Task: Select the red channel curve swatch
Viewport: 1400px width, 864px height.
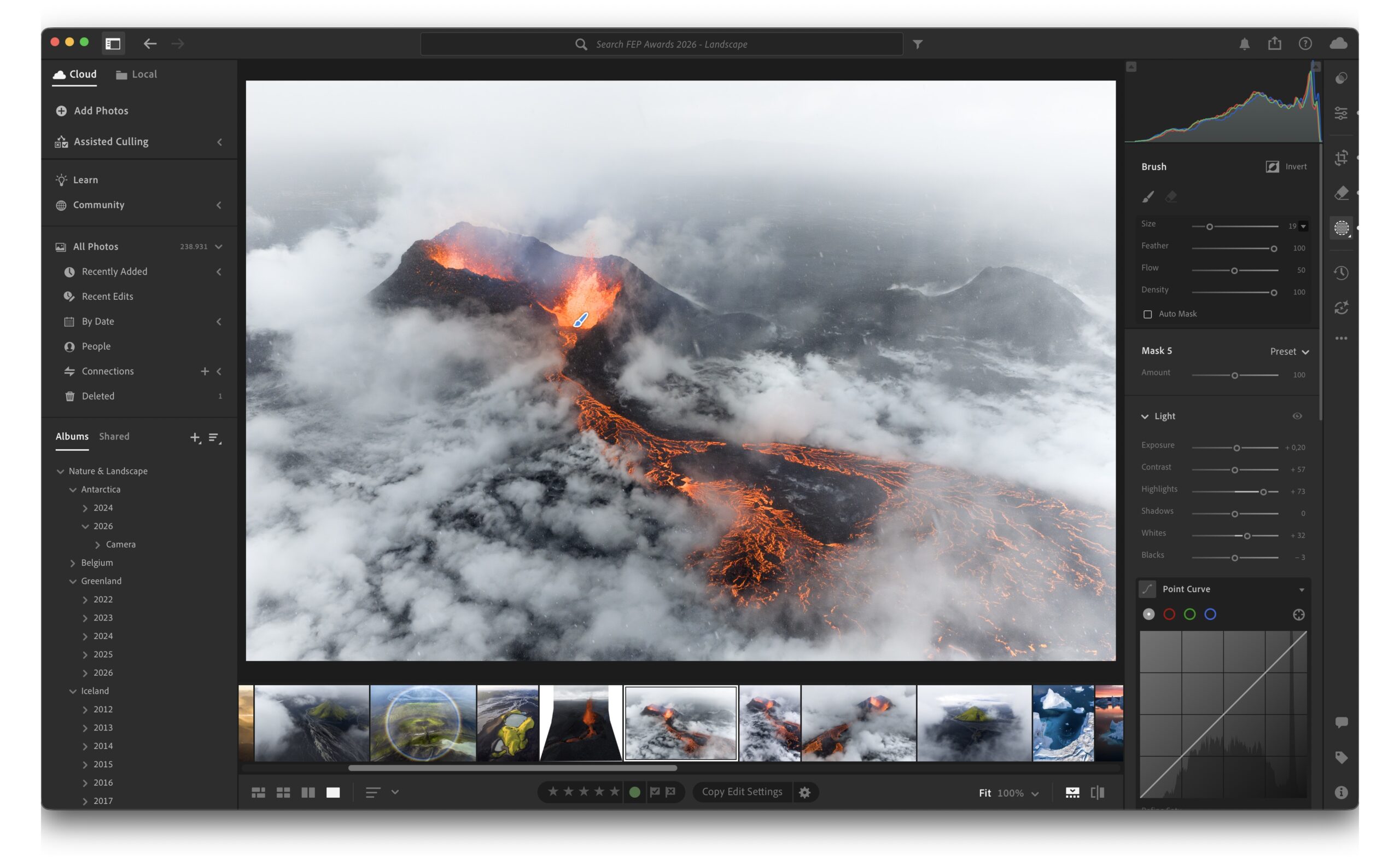Action: (x=1169, y=614)
